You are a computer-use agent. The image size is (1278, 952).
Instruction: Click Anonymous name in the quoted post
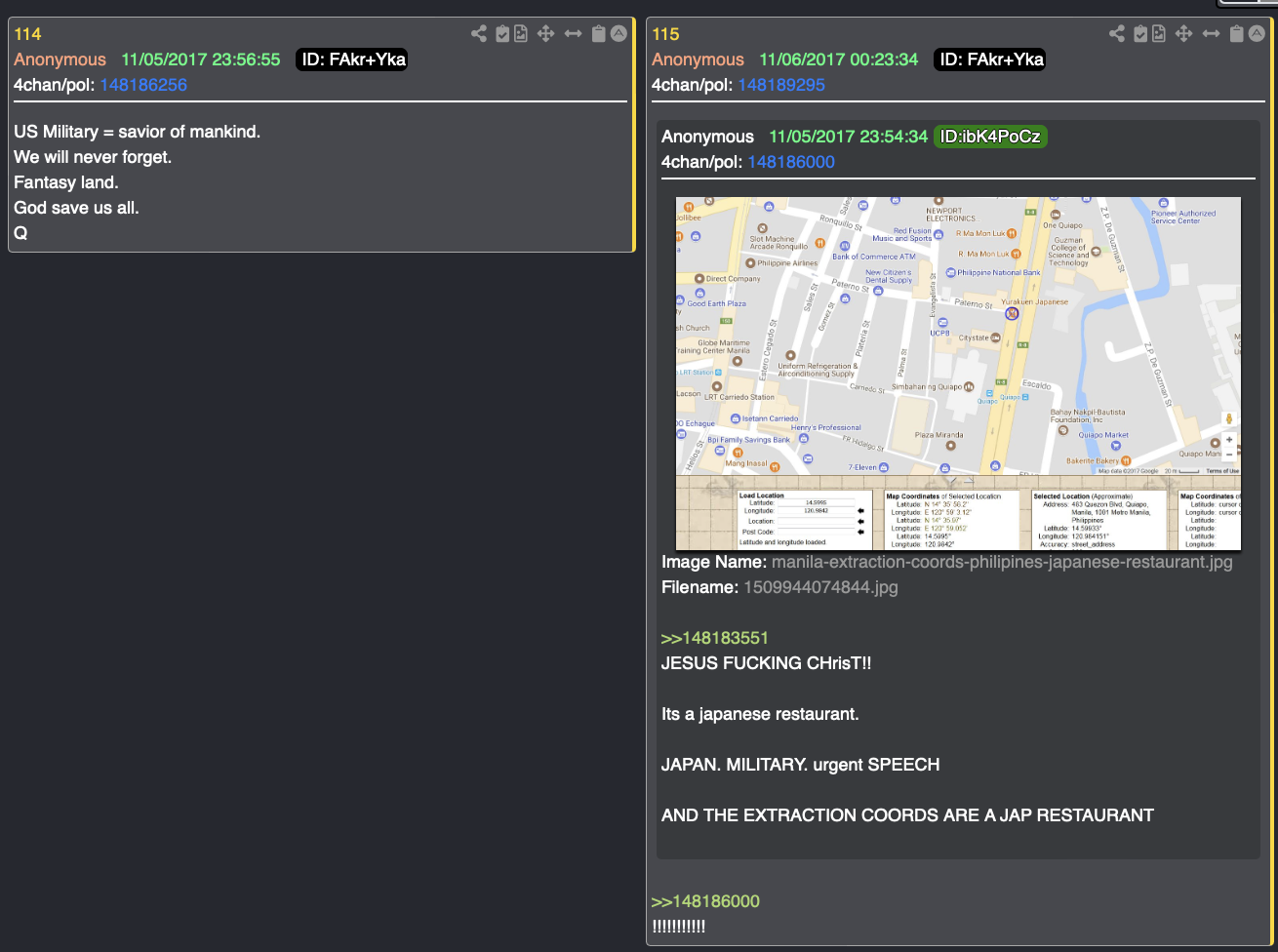[x=707, y=137]
